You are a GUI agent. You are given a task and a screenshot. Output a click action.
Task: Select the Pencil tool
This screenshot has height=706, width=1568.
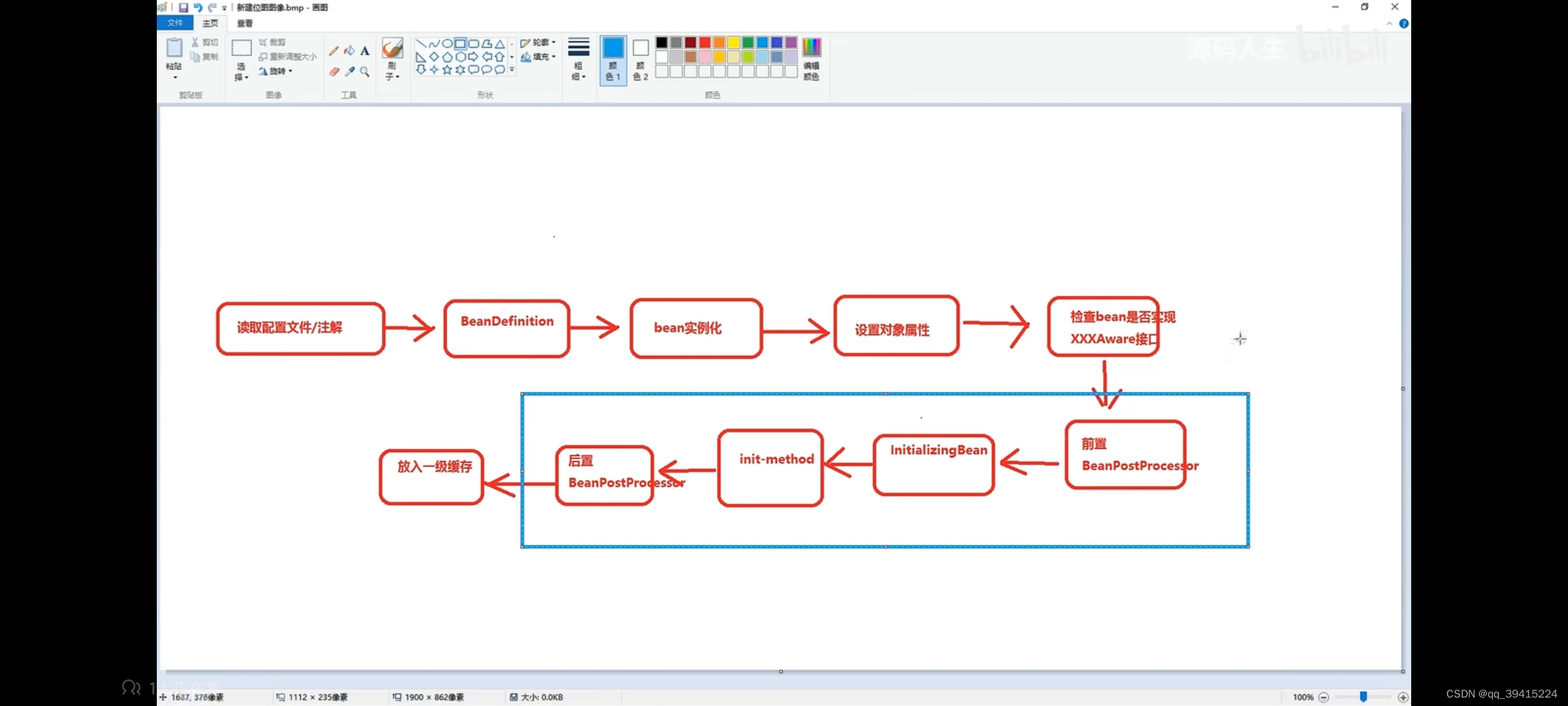tap(334, 51)
